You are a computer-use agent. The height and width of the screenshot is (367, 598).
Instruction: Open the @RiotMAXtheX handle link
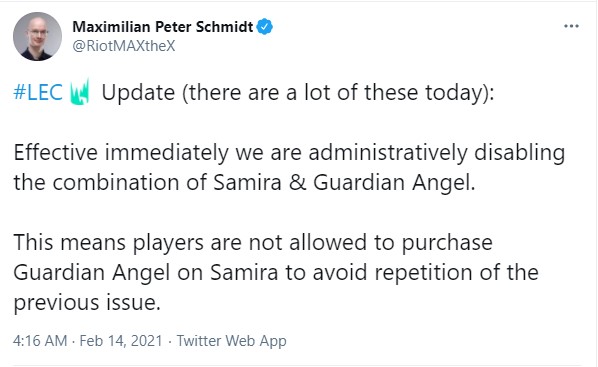[124, 46]
